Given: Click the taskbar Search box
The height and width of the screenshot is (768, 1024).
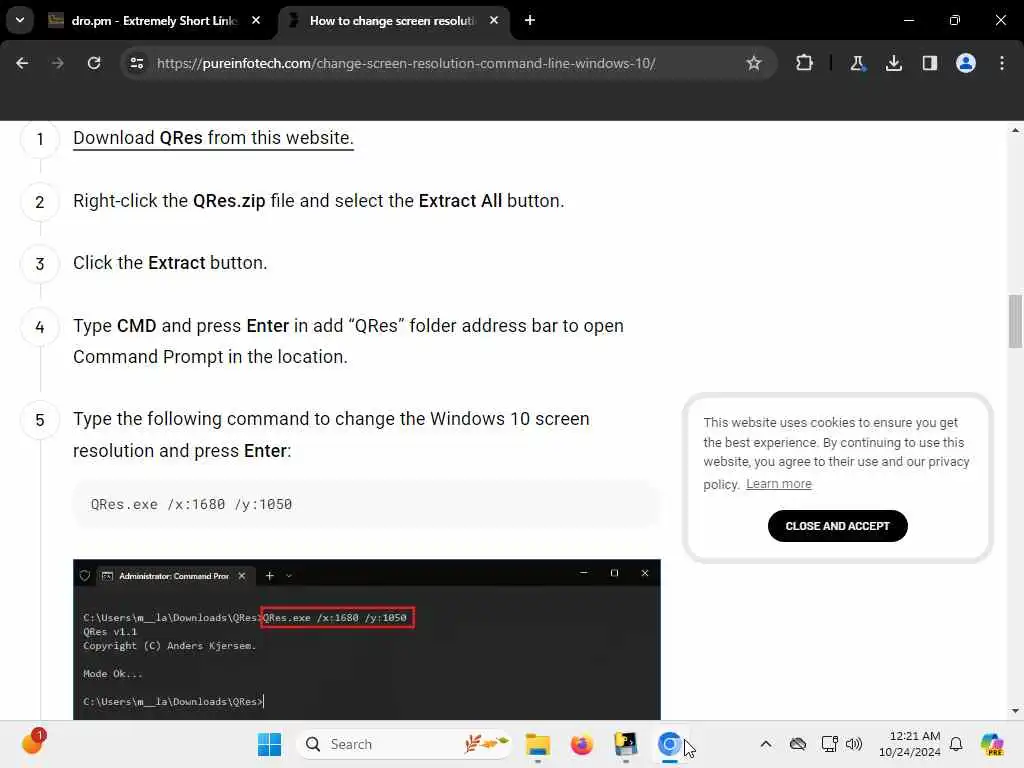Looking at the screenshot, I should point(404,744).
